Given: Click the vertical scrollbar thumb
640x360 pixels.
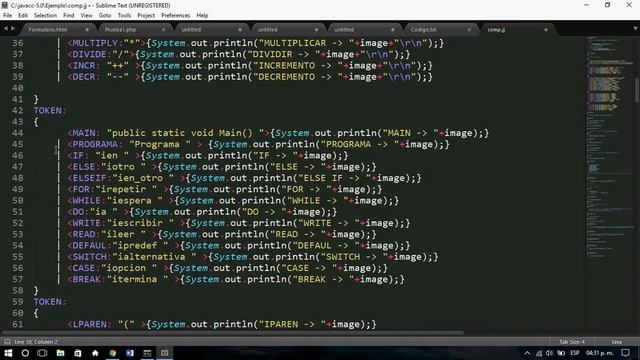Looking at the screenshot, I should pos(637,90).
